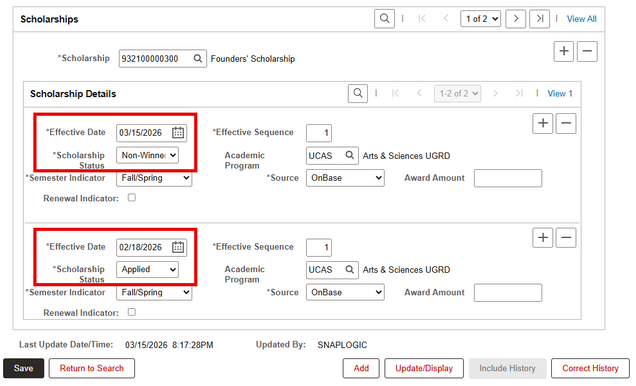Open the Scholarship lookup magnifier
Viewport: 636px width, 386px height.
coord(198,59)
